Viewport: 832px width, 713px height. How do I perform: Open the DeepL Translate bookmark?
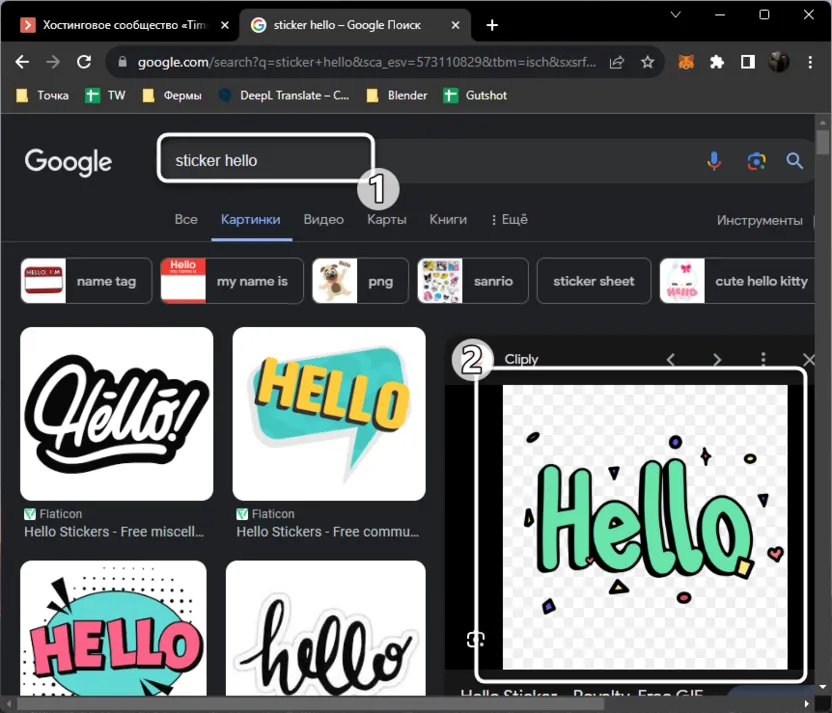[x=284, y=95]
